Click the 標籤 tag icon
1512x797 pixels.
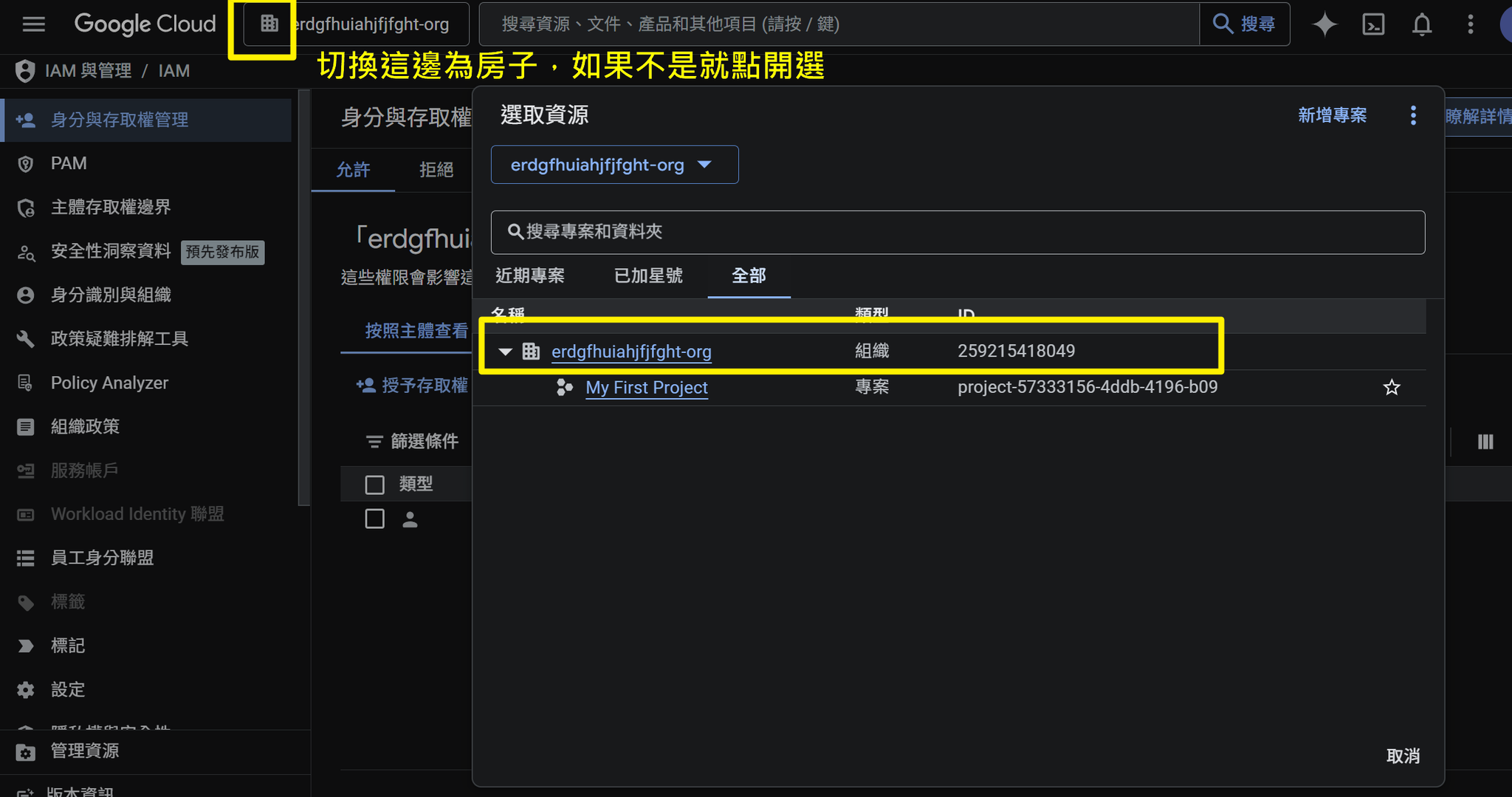[25, 602]
